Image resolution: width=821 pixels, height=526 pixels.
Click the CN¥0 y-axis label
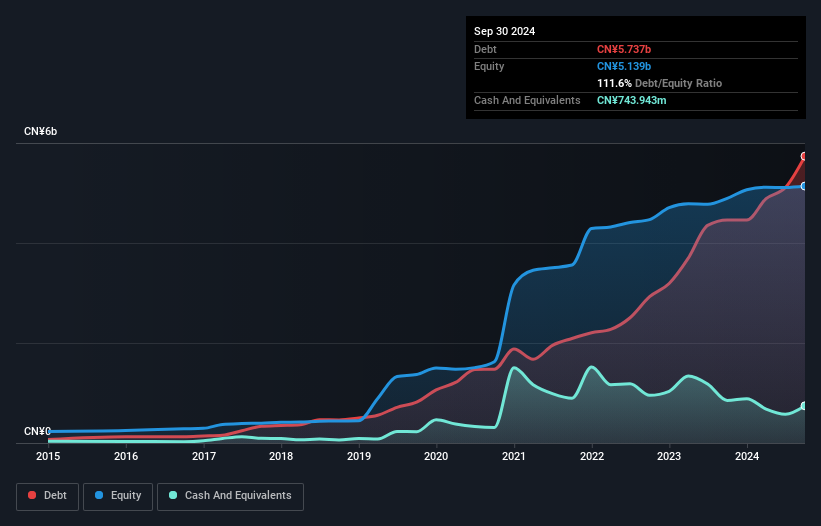coord(37,431)
